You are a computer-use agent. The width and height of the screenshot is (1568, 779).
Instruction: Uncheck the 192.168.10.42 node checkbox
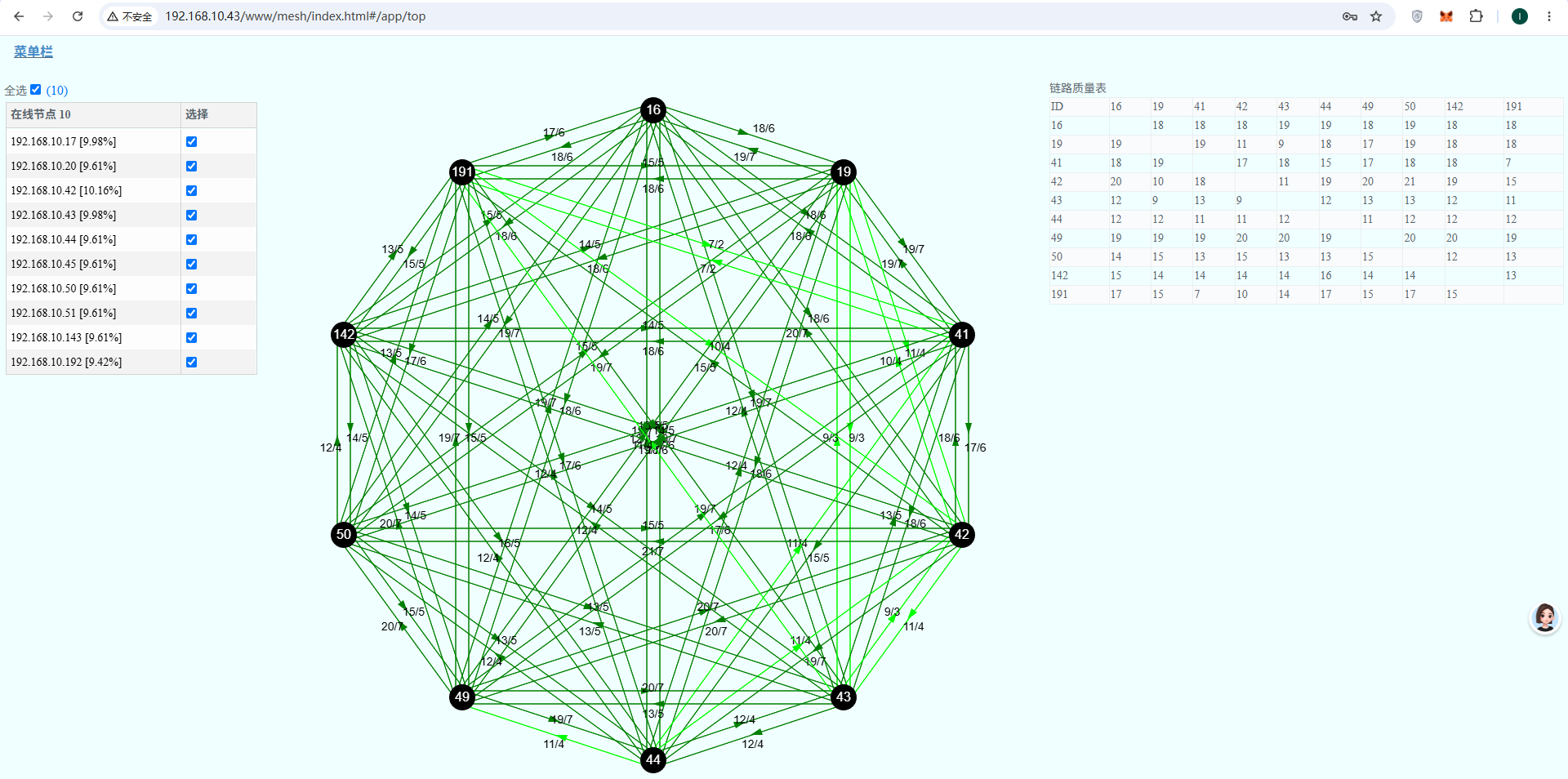point(191,190)
